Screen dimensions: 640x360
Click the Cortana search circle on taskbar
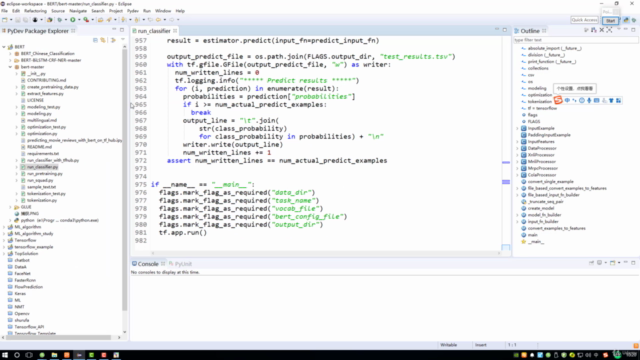pos(17,355)
